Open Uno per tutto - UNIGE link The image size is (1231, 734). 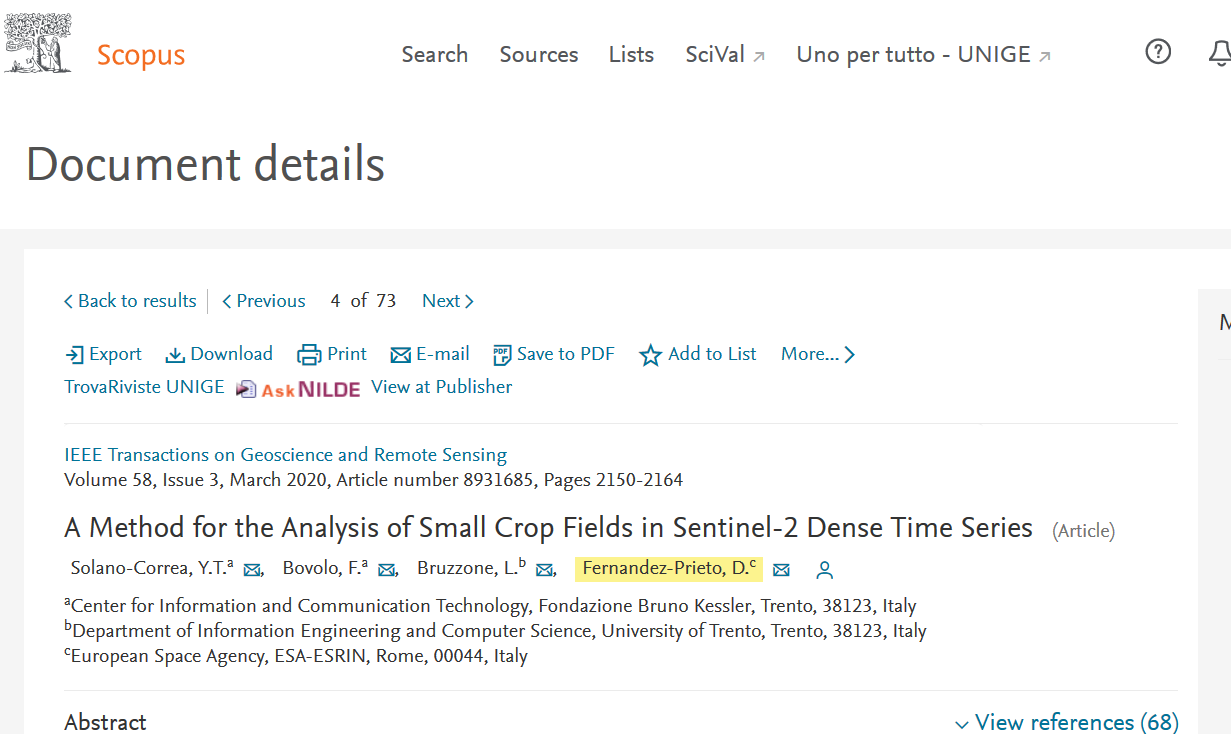click(x=923, y=54)
